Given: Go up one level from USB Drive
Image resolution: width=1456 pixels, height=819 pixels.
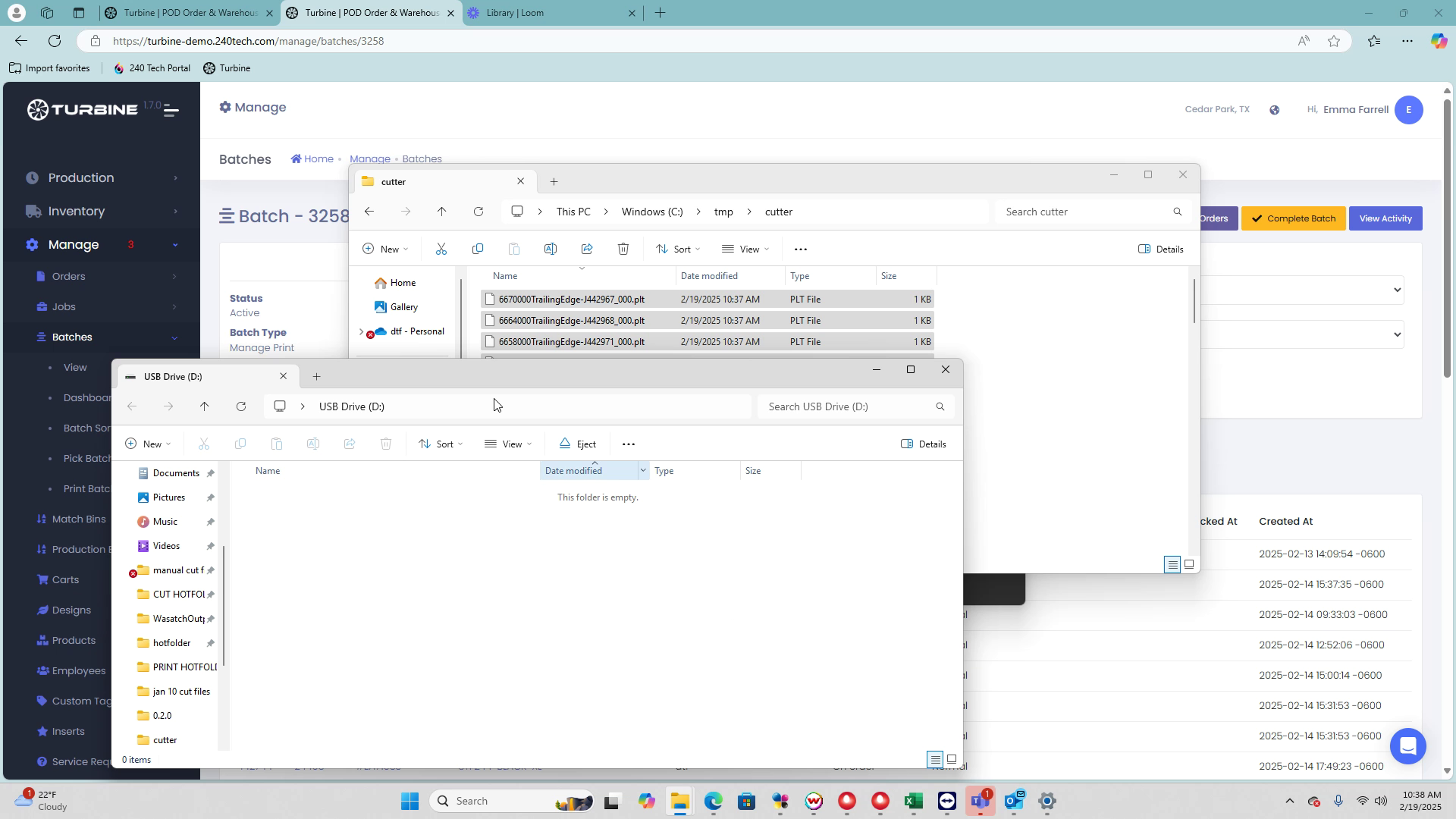Looking at the screenshot, I should (205, 407).
